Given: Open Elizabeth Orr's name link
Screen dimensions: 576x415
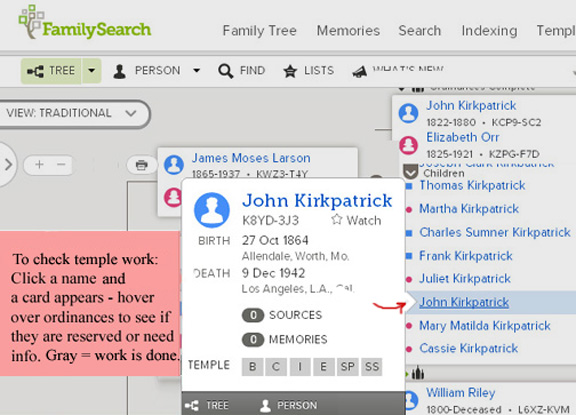Looking at the screenshot, I should 462,137.
